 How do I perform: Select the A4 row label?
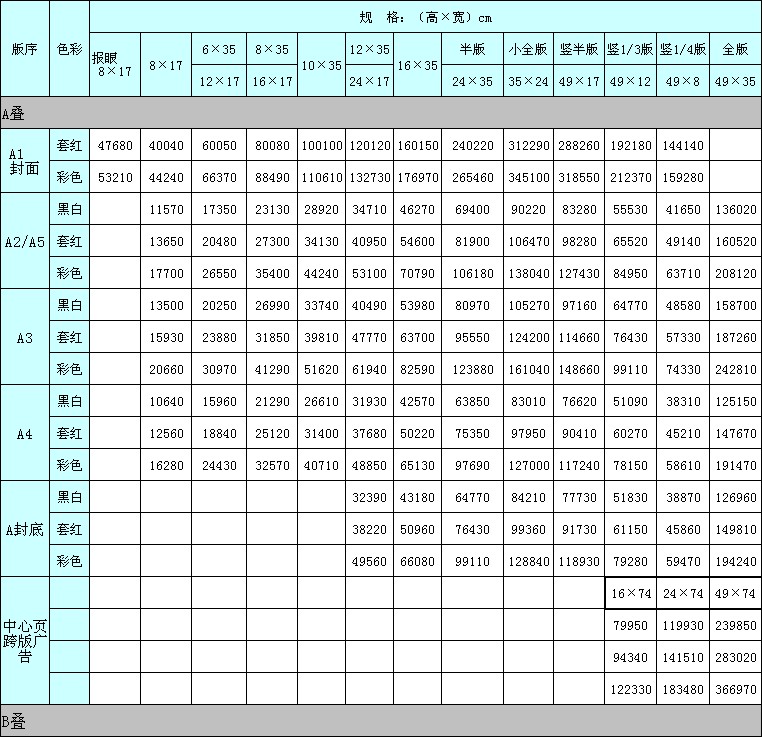pos(24,433)
